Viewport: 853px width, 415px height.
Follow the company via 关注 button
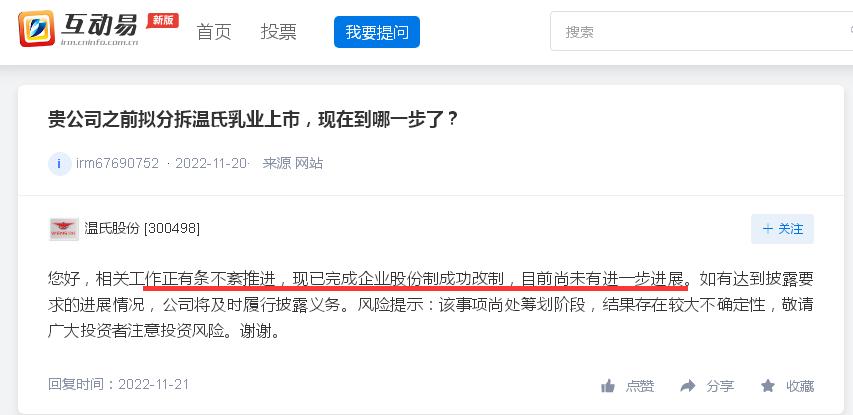click(x=782, y=229)
